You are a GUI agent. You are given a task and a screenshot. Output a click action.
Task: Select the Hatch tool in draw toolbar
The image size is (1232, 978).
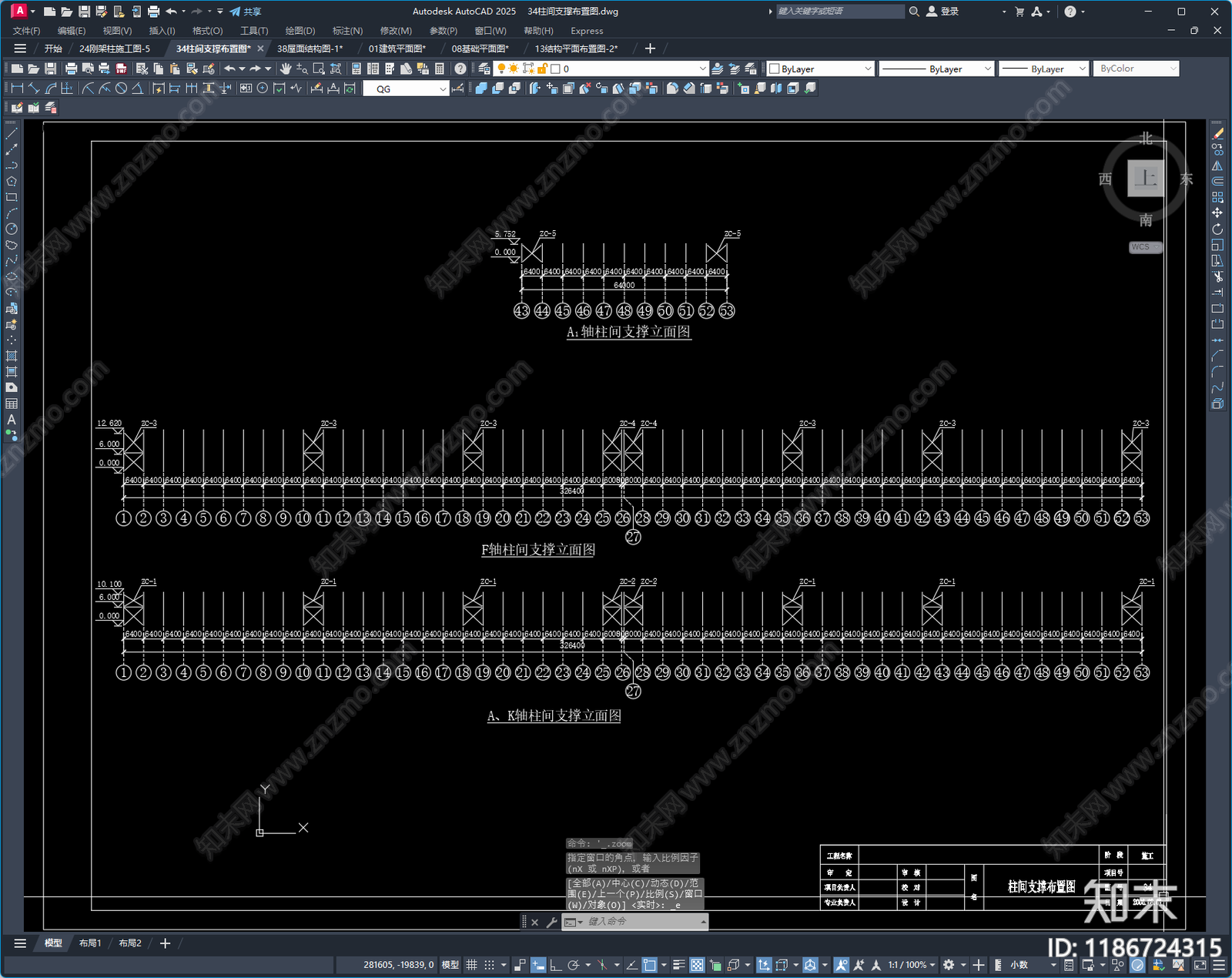12,356
